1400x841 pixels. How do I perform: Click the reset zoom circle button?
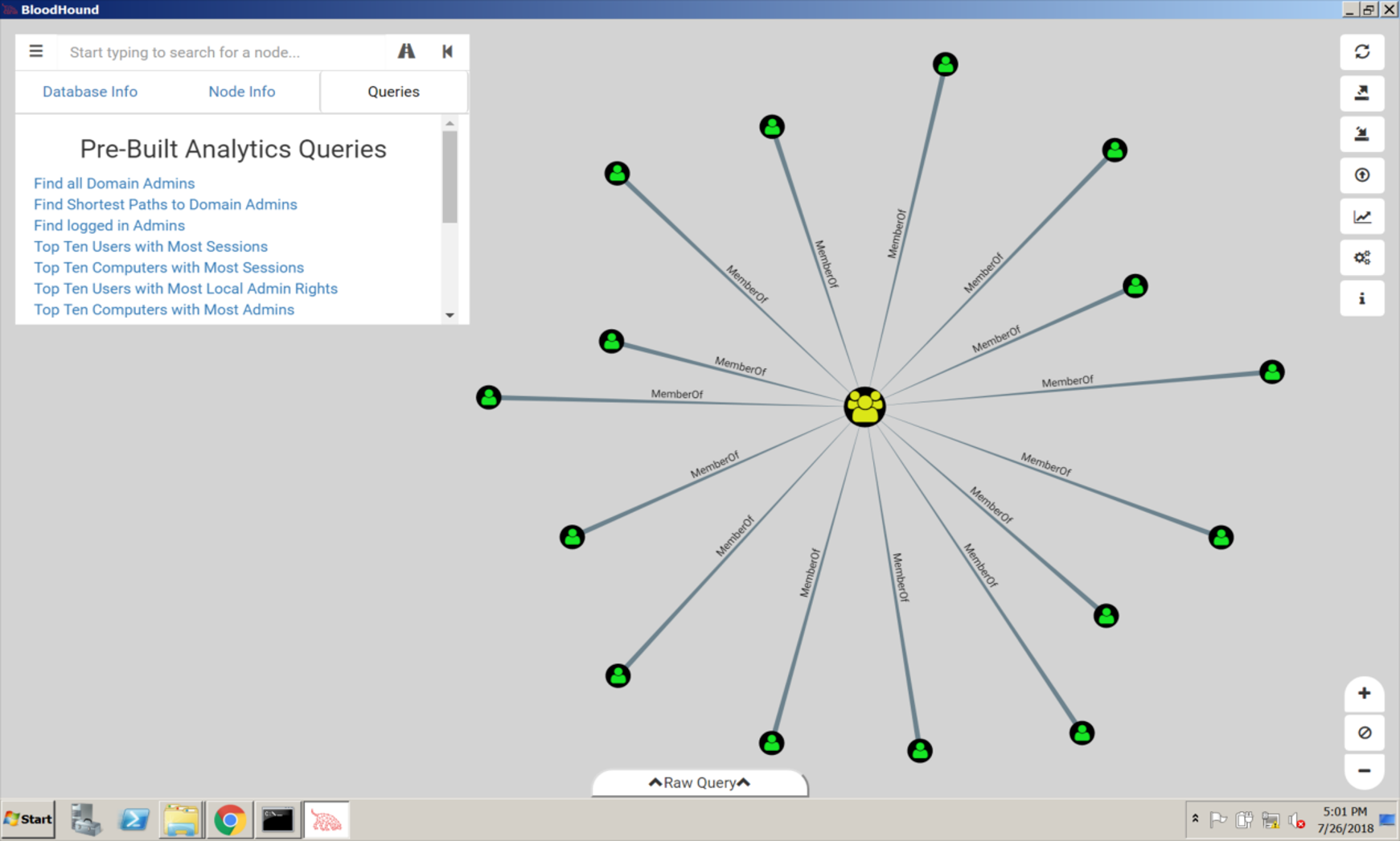pyautogui.click(x=1364, y=732)
